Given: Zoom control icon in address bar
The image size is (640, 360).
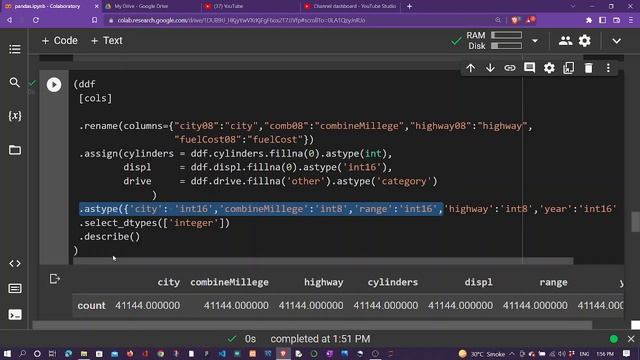Looking at the screenshot, I should tap(498, 20).
